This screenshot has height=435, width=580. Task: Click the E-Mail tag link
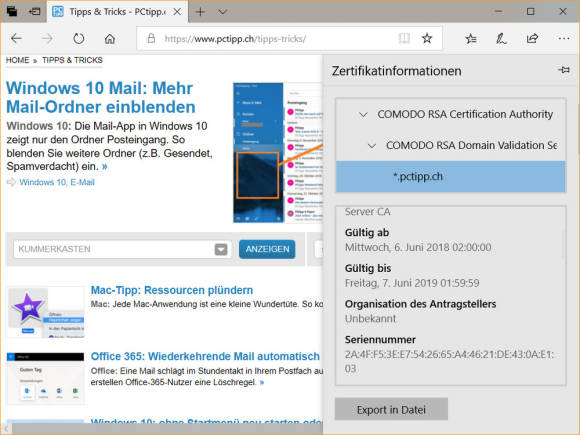coord(82,182)
